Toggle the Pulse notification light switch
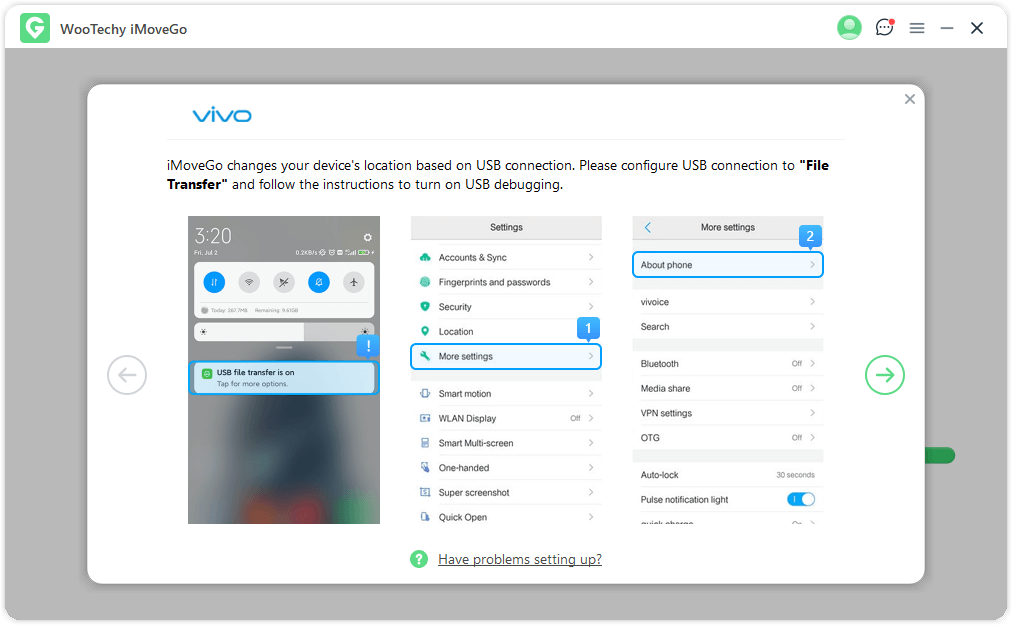Screen dimensions: 1012x625 point(801,499)
